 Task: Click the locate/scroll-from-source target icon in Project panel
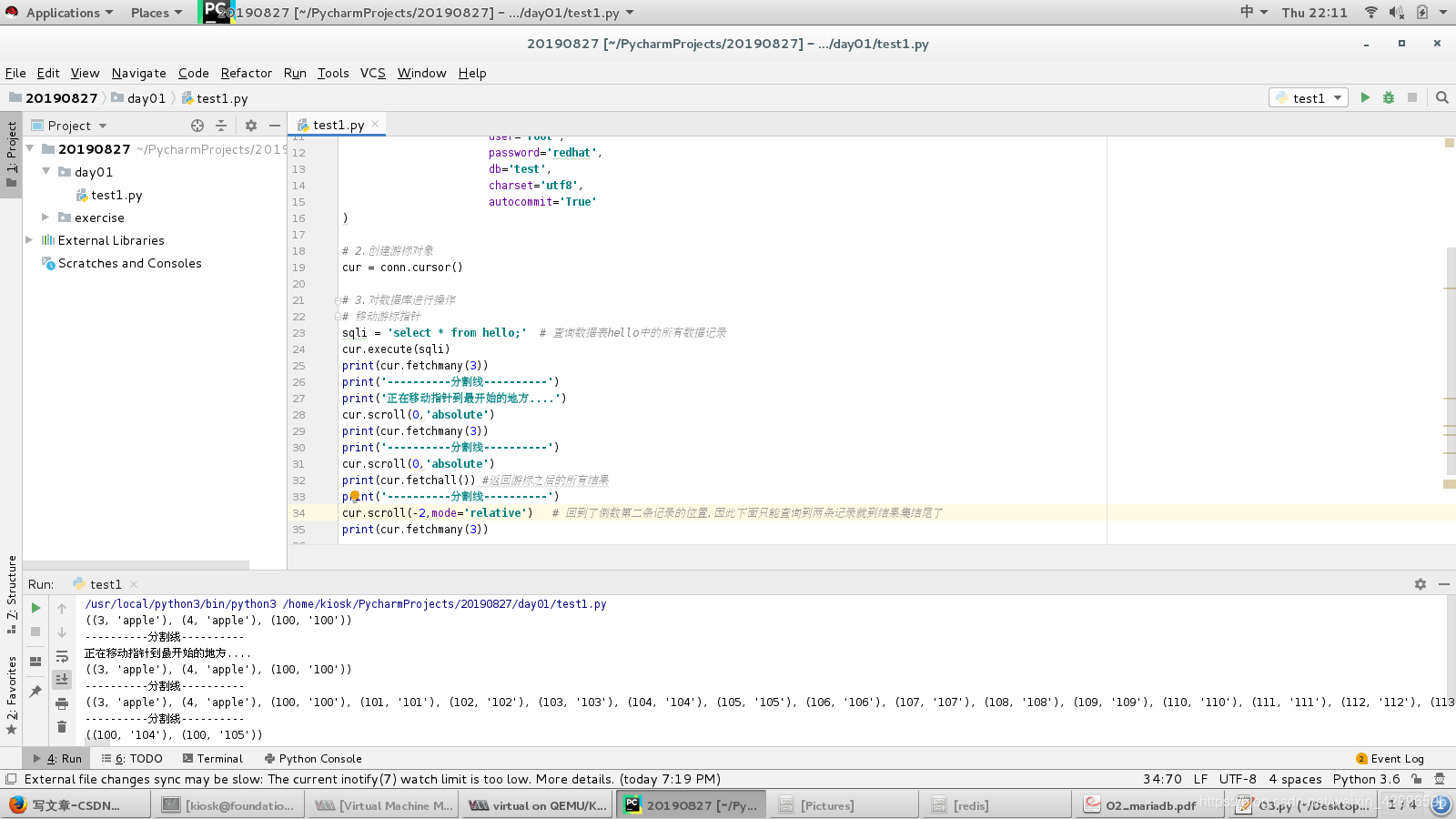click(x=197, y=126)
